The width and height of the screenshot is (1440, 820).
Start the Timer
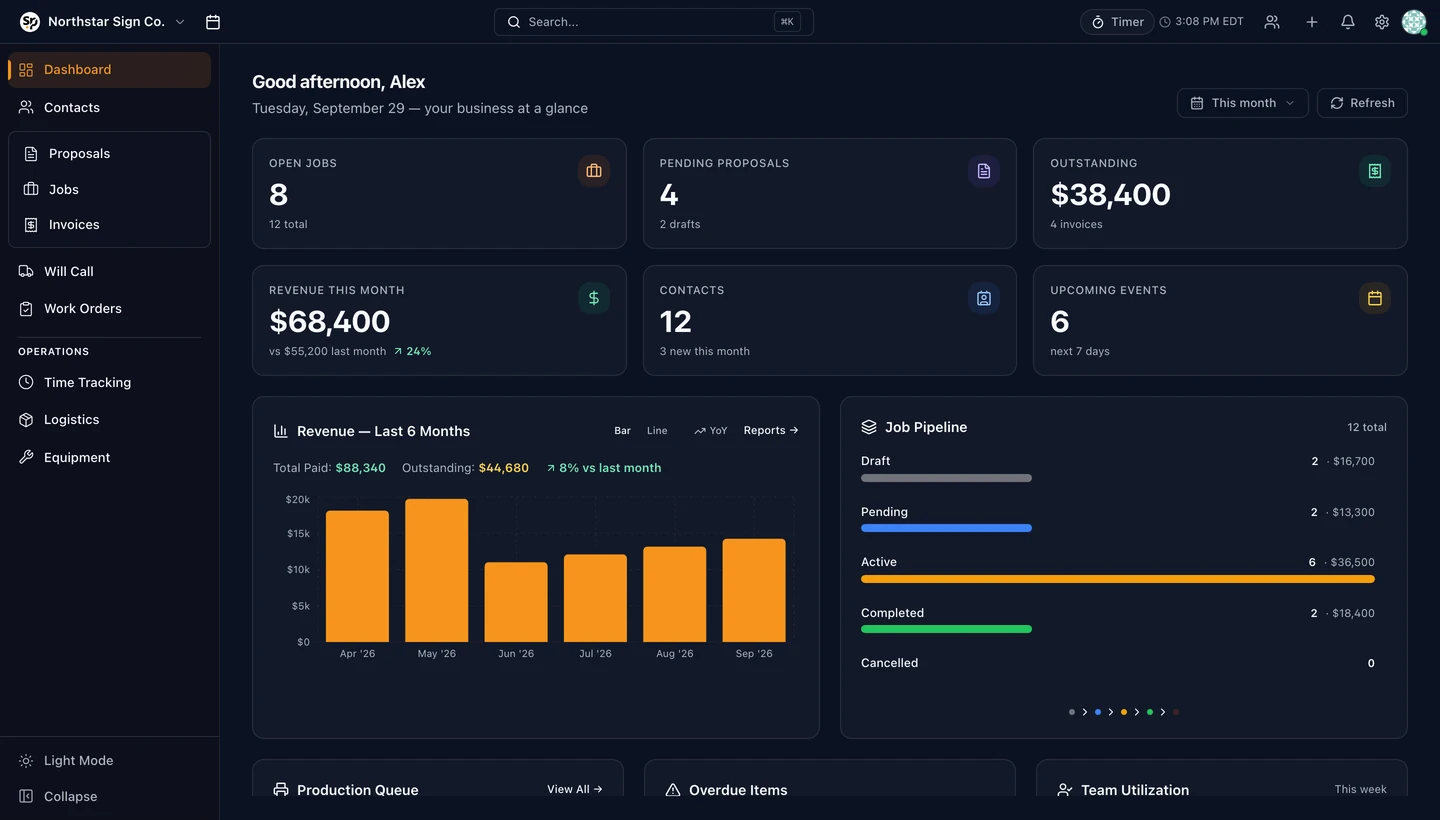tap(1117, 22)
